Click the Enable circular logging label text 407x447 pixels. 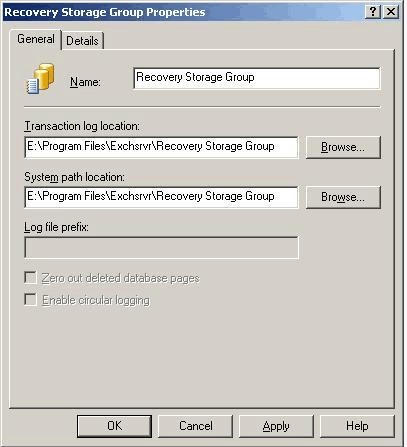[x=96, y=300]
